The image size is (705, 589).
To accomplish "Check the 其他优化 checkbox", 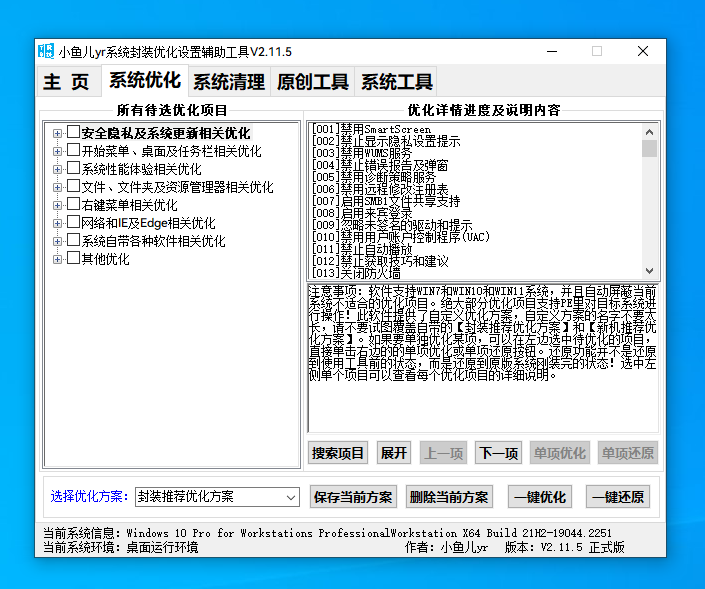I will coord(73,259).
